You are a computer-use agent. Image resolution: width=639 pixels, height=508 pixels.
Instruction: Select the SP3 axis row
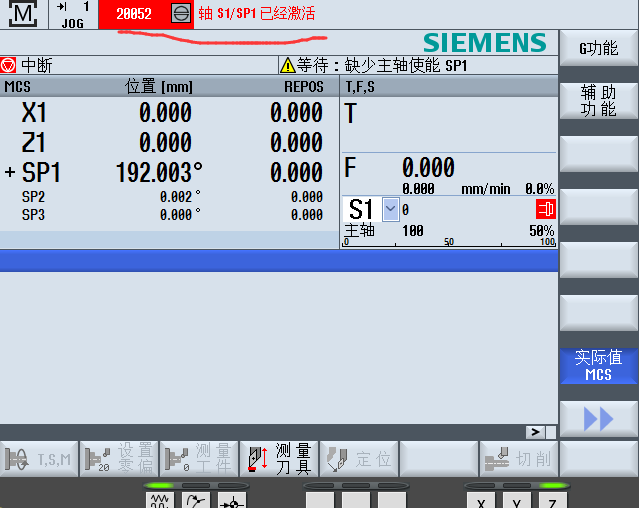(170, 215)
